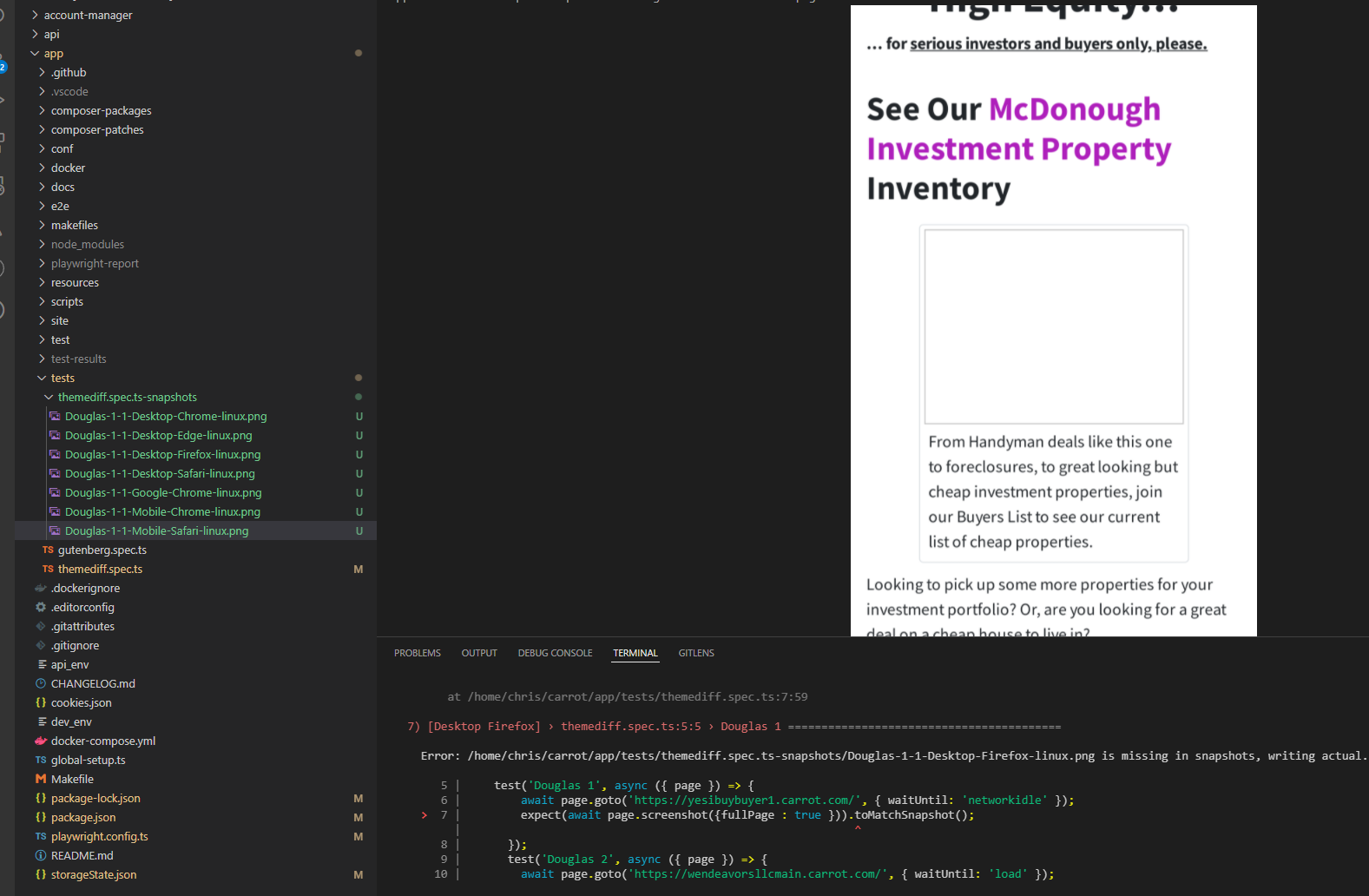Expand the .github folder chevron
Viewport: 1369px width, 896px height.
[42, 72]
